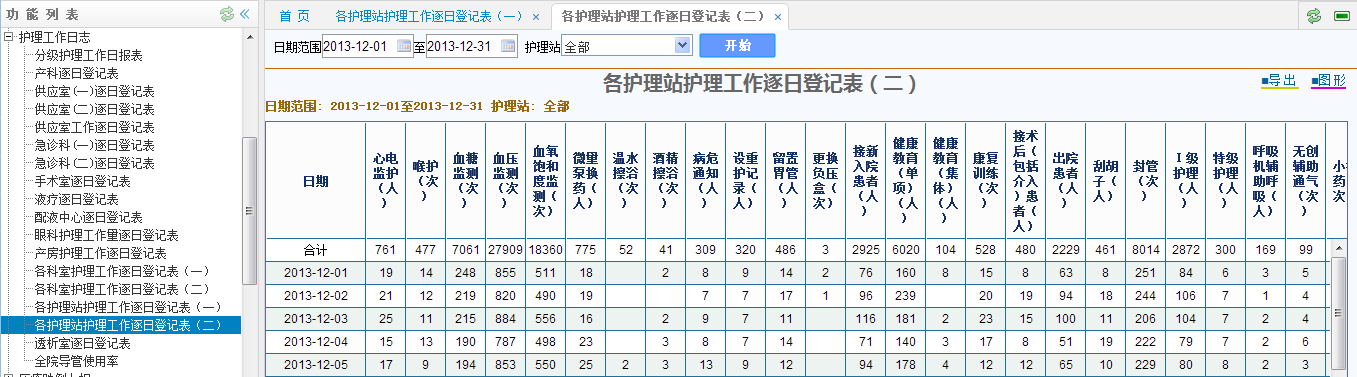The height and width of the screenshot is (377, 1357).
Task: Click the 图形 chart link
Action: tap(1328, 80)
